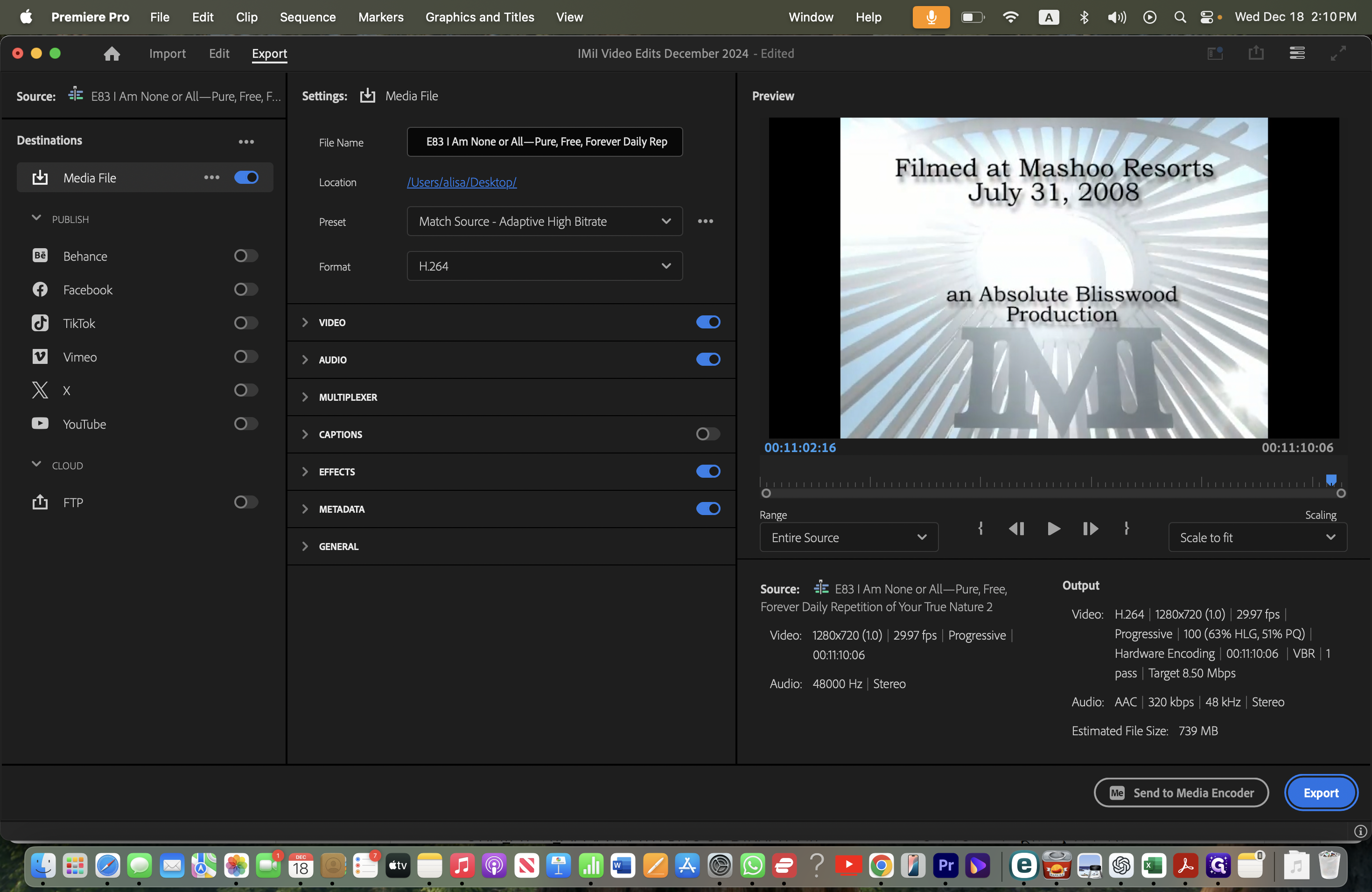Go to the Home screen icon
The width and height of the screenshot is (1372, 892).
[112, 54]
